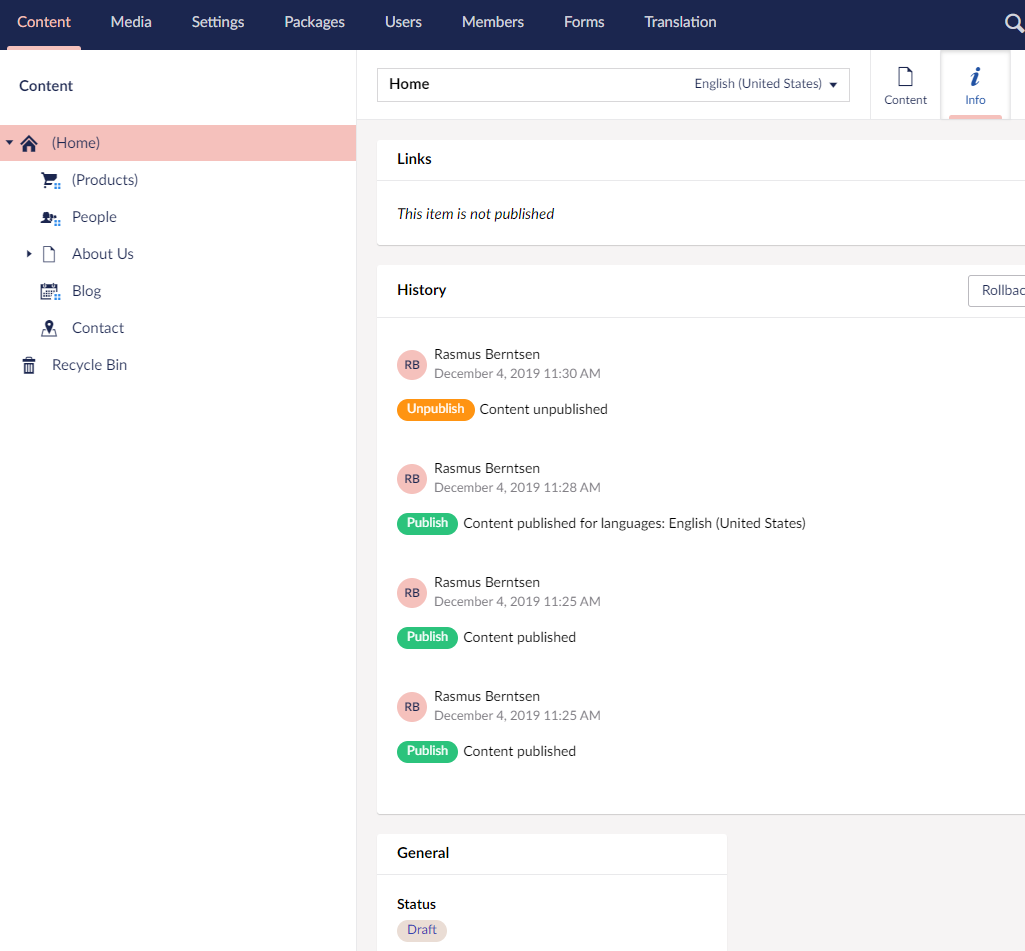Go to the Forms section
Image resolution: width=1025 pixels, height=951 pixels.
point(584,22)
